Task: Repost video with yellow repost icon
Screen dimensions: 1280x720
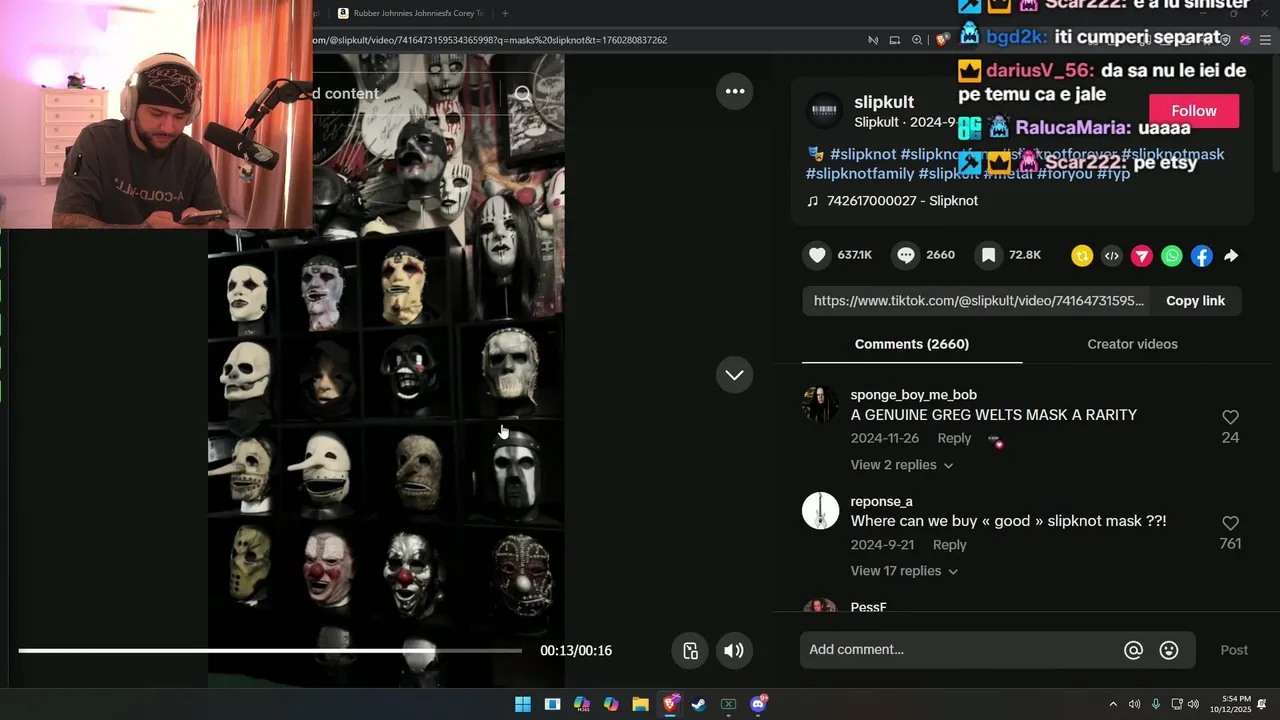Action: click(1082, 256)
